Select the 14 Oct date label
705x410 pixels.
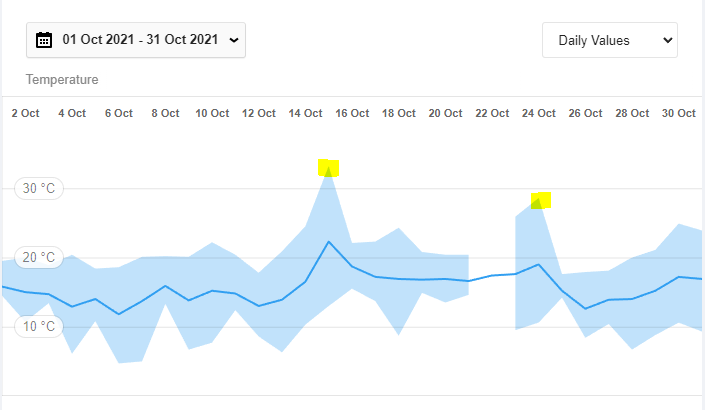[x=306, y=114]
